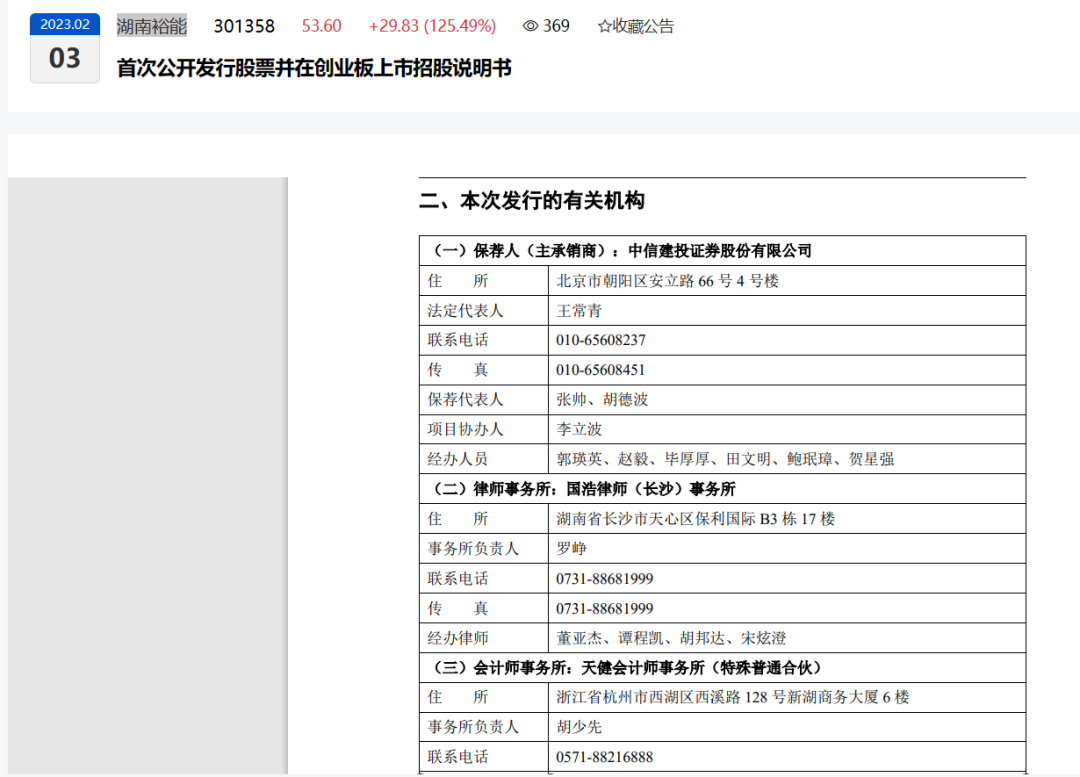Click the 2023.02 date badge

coord(65,24)
